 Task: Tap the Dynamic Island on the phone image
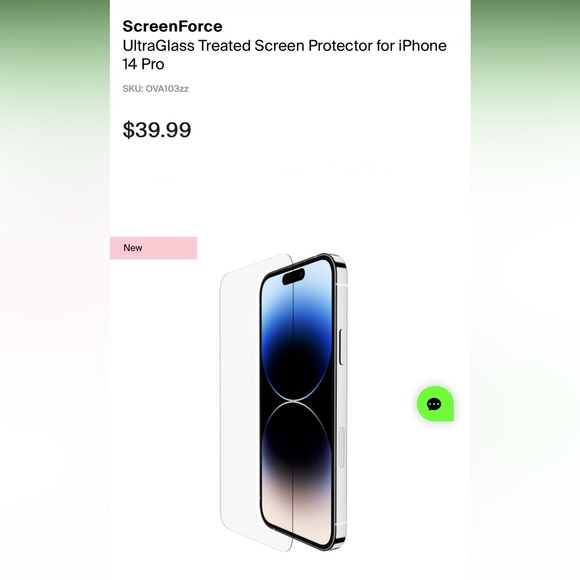tap(294, 276)
